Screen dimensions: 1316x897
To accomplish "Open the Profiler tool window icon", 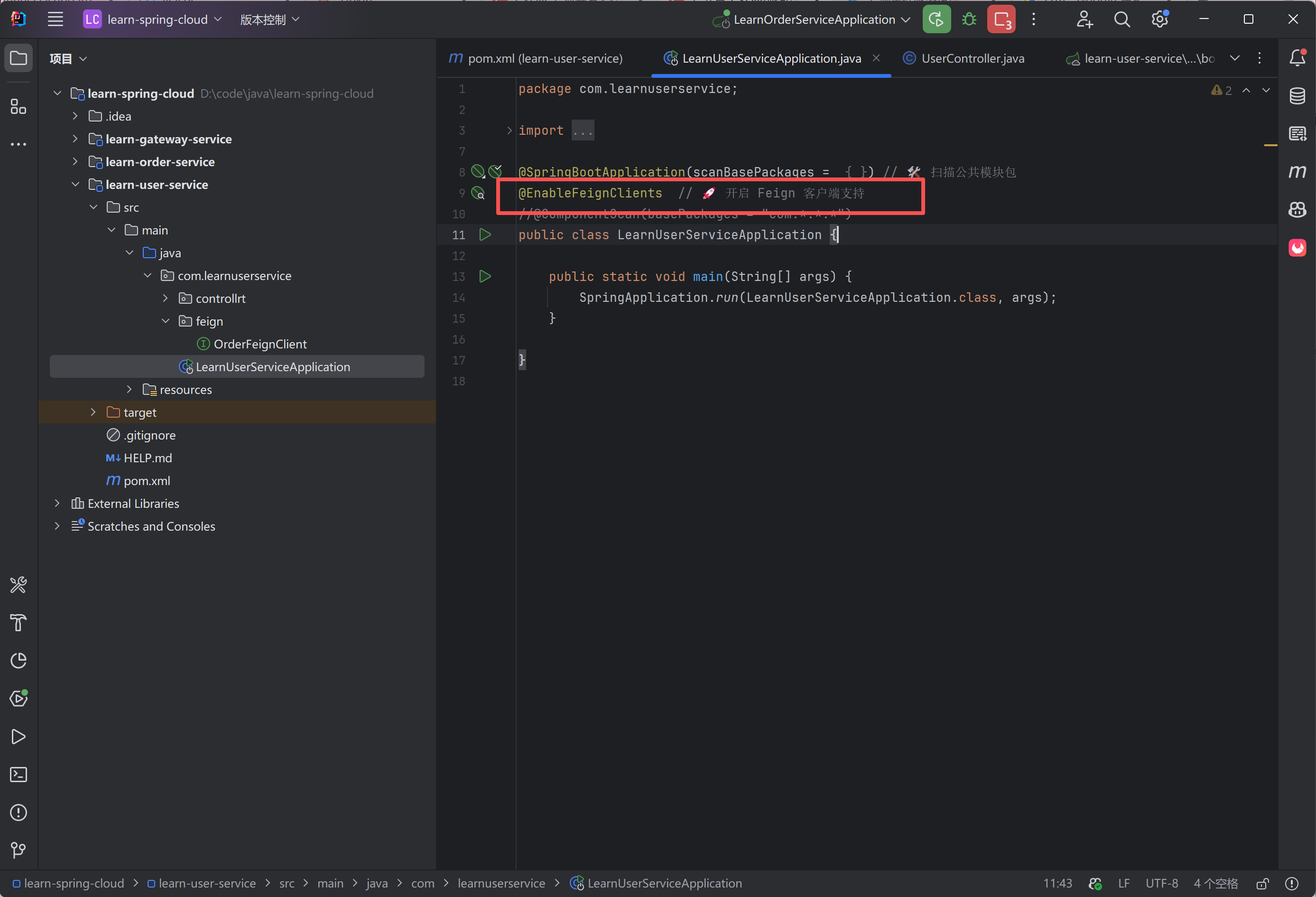I will pos(19,661).
